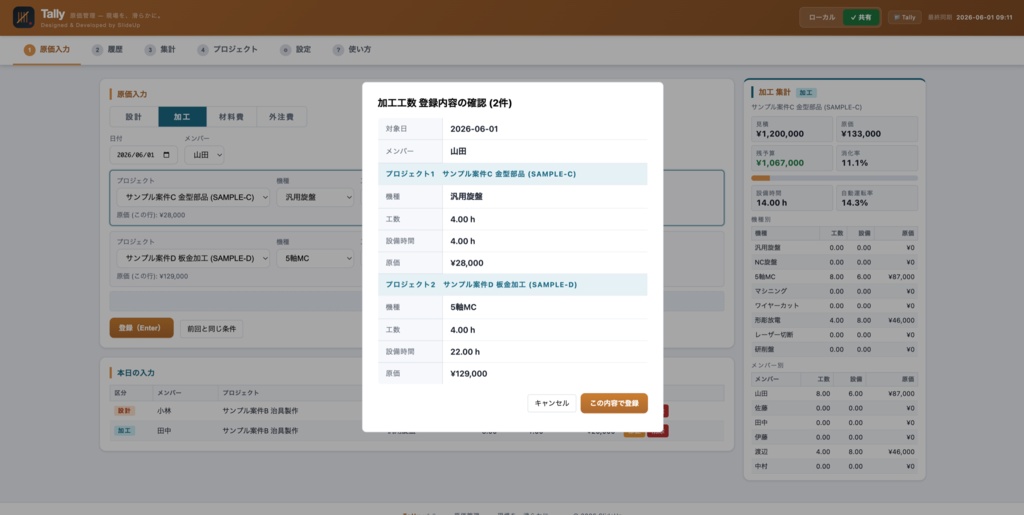Click 機種 value 汎用旋盤 in dialog

(x=466, y=196)
